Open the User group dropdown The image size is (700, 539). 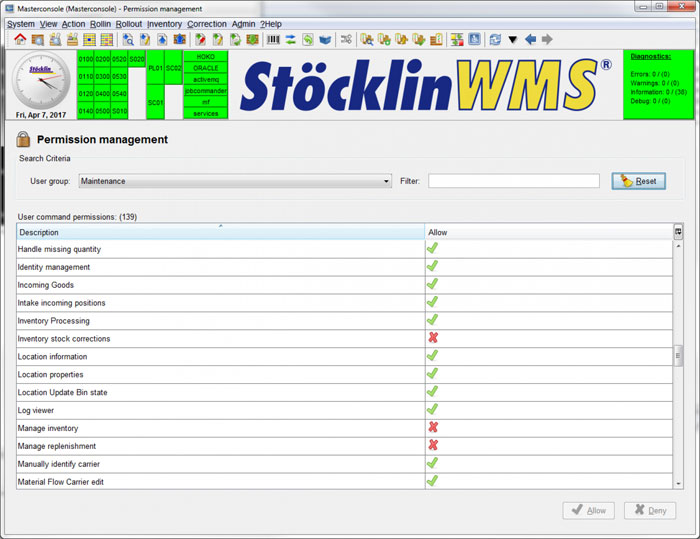click(235, 181)
